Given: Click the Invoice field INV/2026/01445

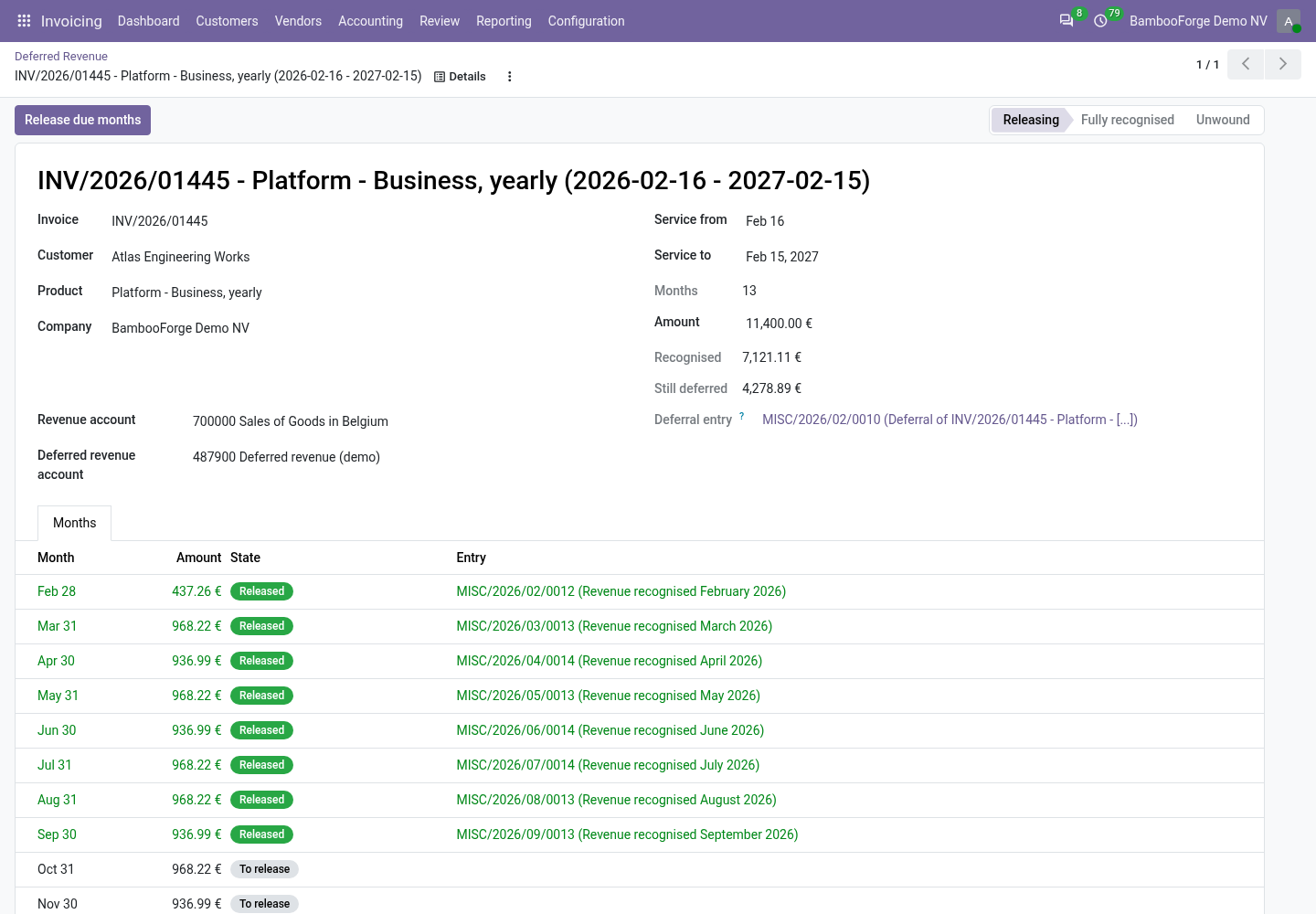Looking at the screenshot, I should [x=160, y=221].
